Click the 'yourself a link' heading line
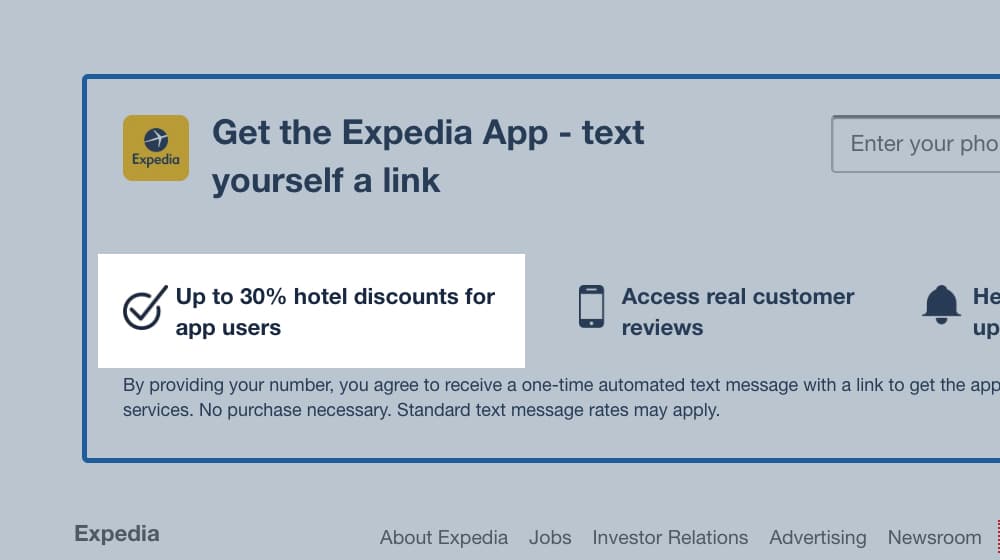This screenshot has width=1000, height=560. tap(326, 181)
